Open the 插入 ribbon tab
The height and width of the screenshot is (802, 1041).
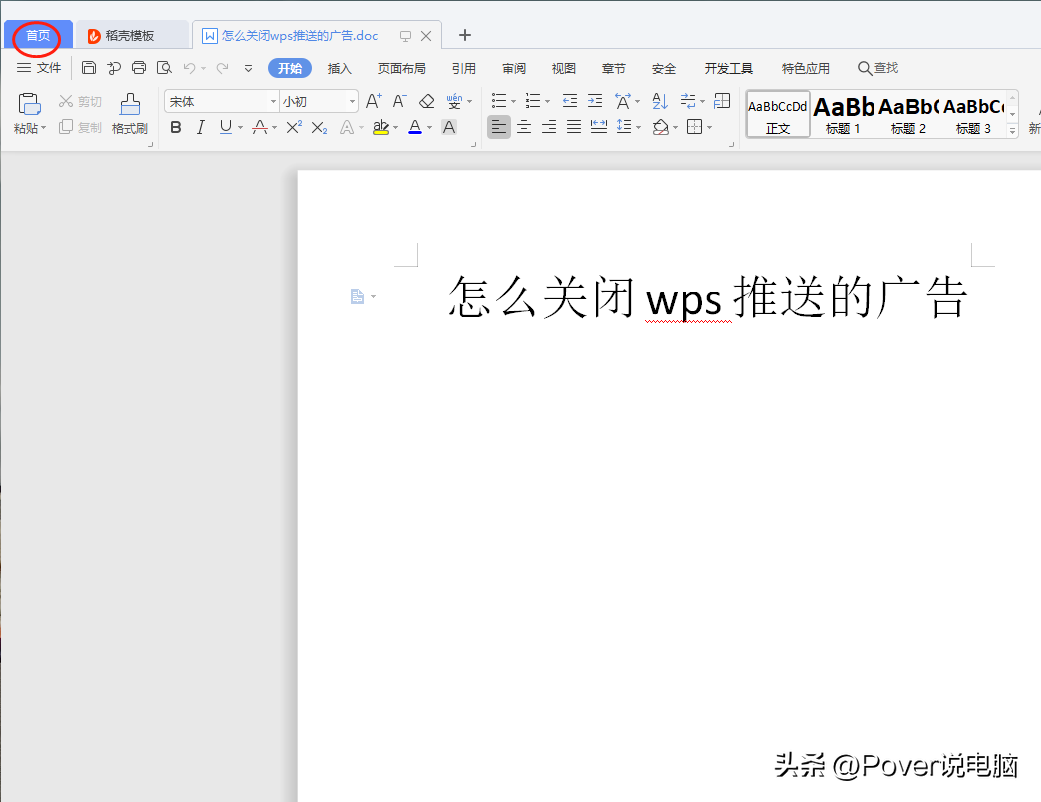click(x=339, y=68)
